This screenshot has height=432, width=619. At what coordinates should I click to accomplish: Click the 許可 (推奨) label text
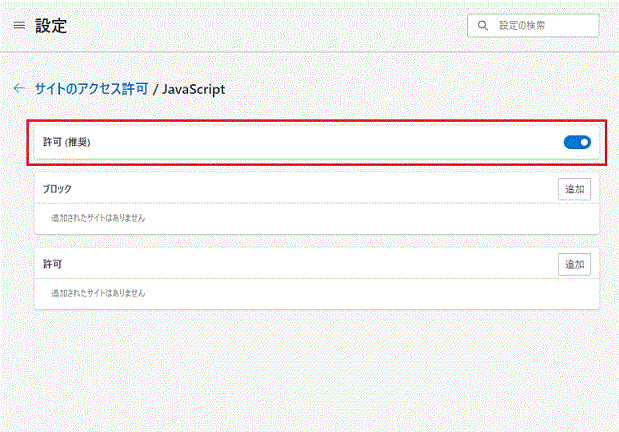point(66,142)
